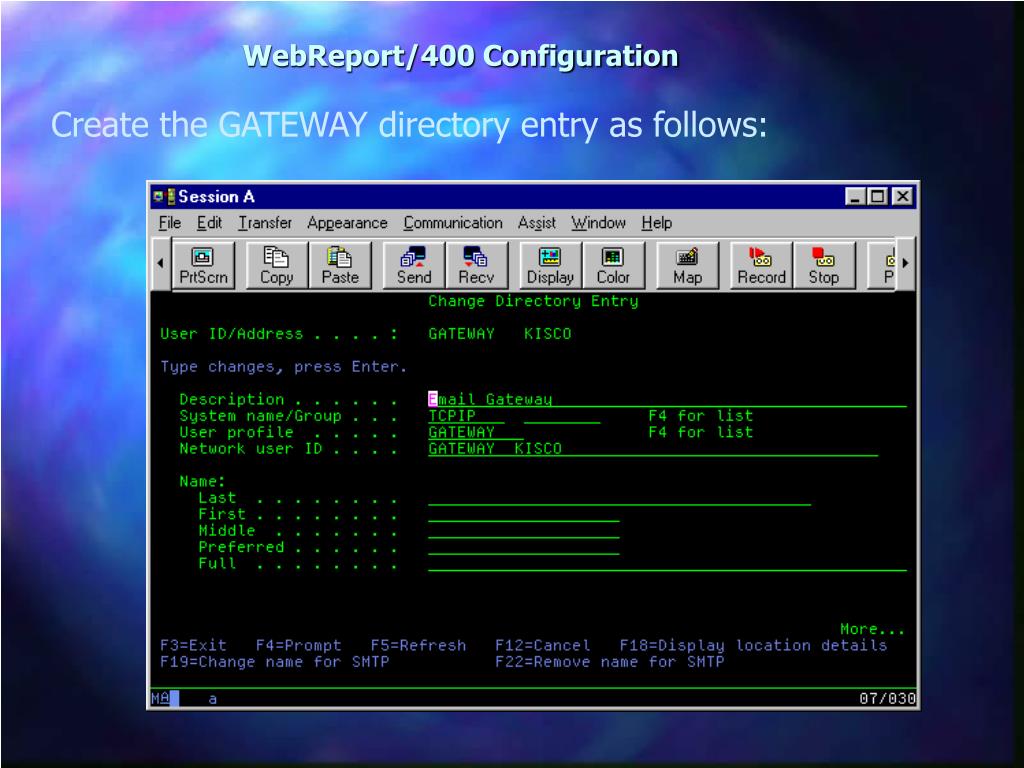Click the User profile field with GATEWAY

(x=475, y=432)
